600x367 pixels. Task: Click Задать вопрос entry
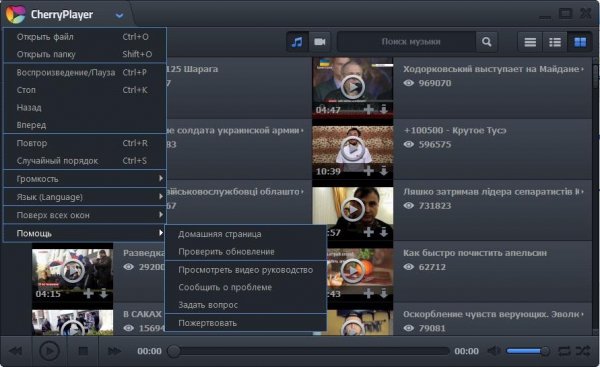(246, 305)
